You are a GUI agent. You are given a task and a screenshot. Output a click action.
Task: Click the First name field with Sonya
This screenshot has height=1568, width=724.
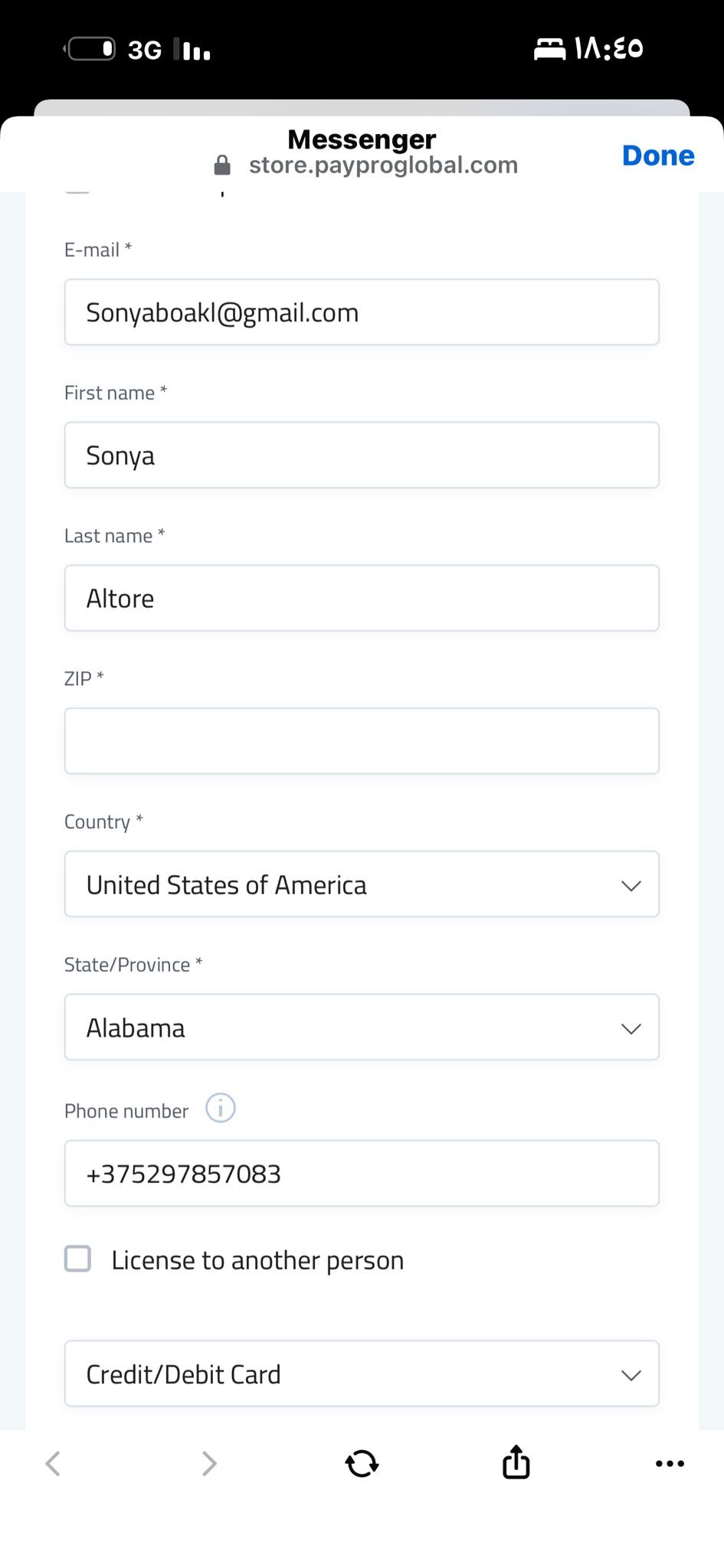[362, 456]
